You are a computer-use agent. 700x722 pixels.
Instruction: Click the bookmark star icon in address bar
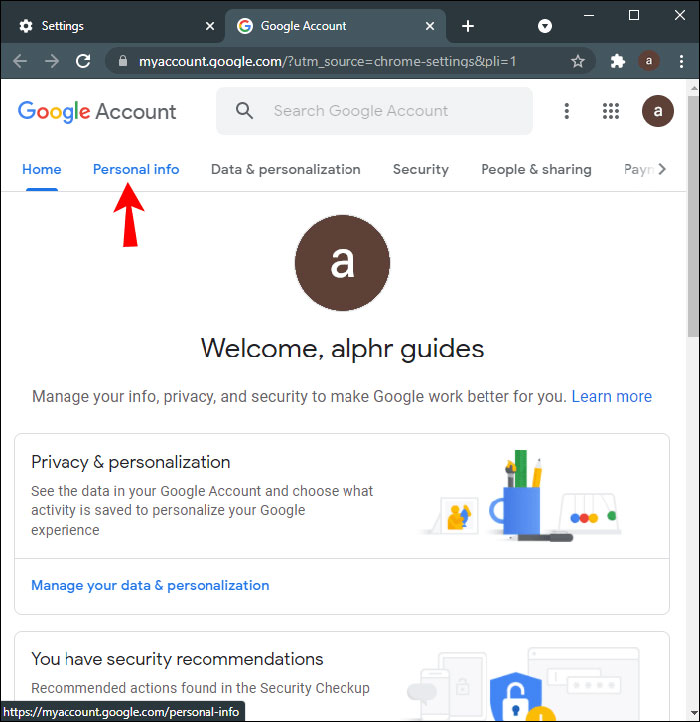point(577,61)
